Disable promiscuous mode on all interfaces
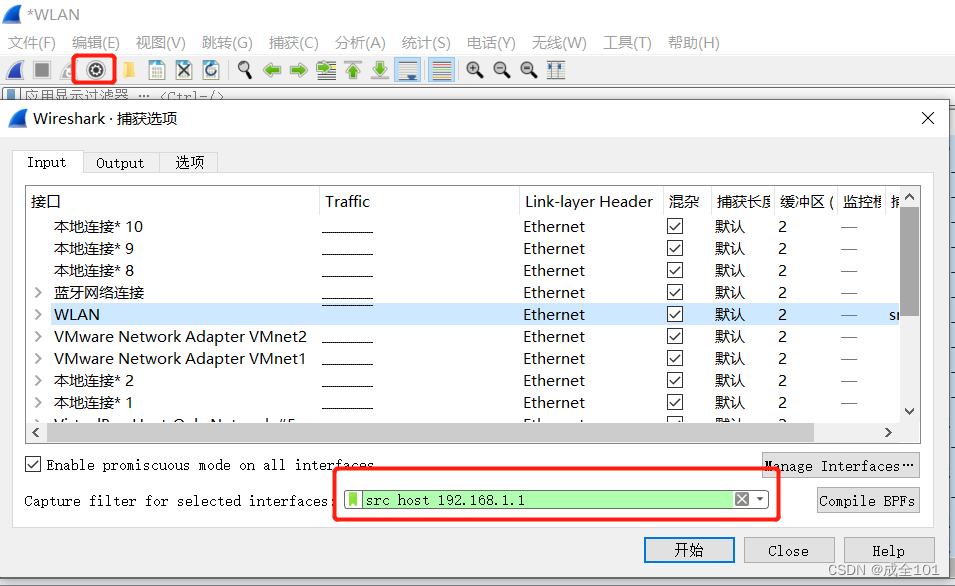This screenshot has height=586, width=955. click(x=33, y=464)
